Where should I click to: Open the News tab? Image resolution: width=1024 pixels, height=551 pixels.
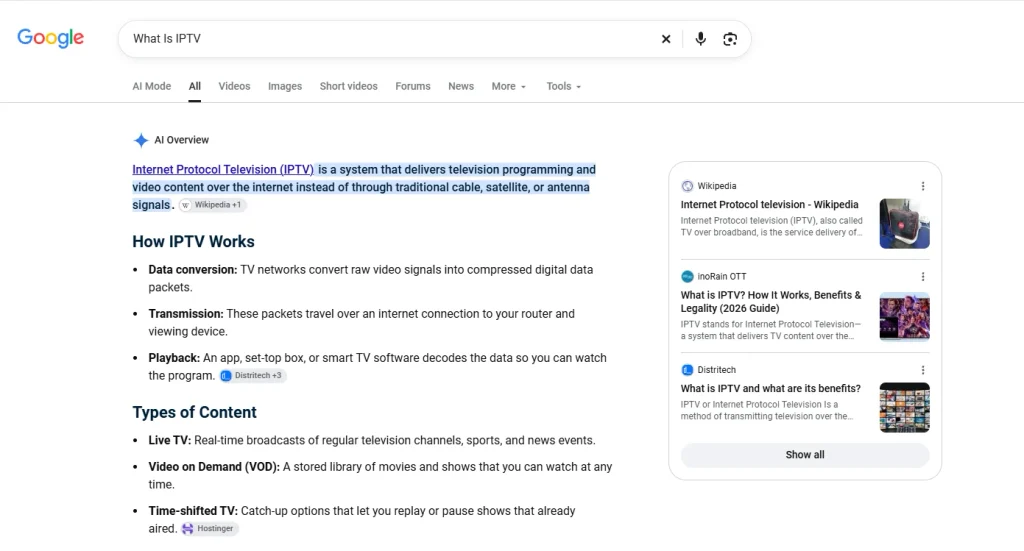[461, 86]
